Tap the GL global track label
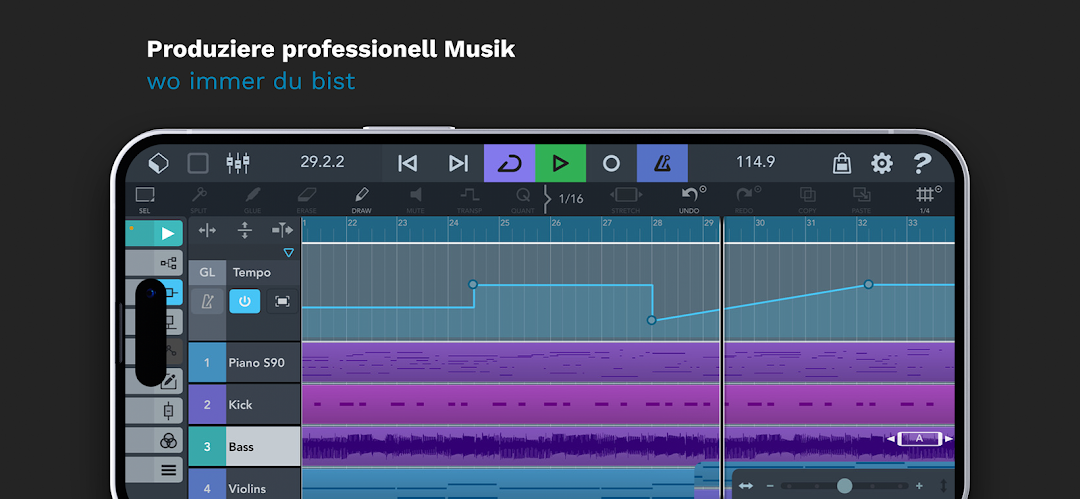Screen dimensions: 1080x499 (x=207, y=272)
